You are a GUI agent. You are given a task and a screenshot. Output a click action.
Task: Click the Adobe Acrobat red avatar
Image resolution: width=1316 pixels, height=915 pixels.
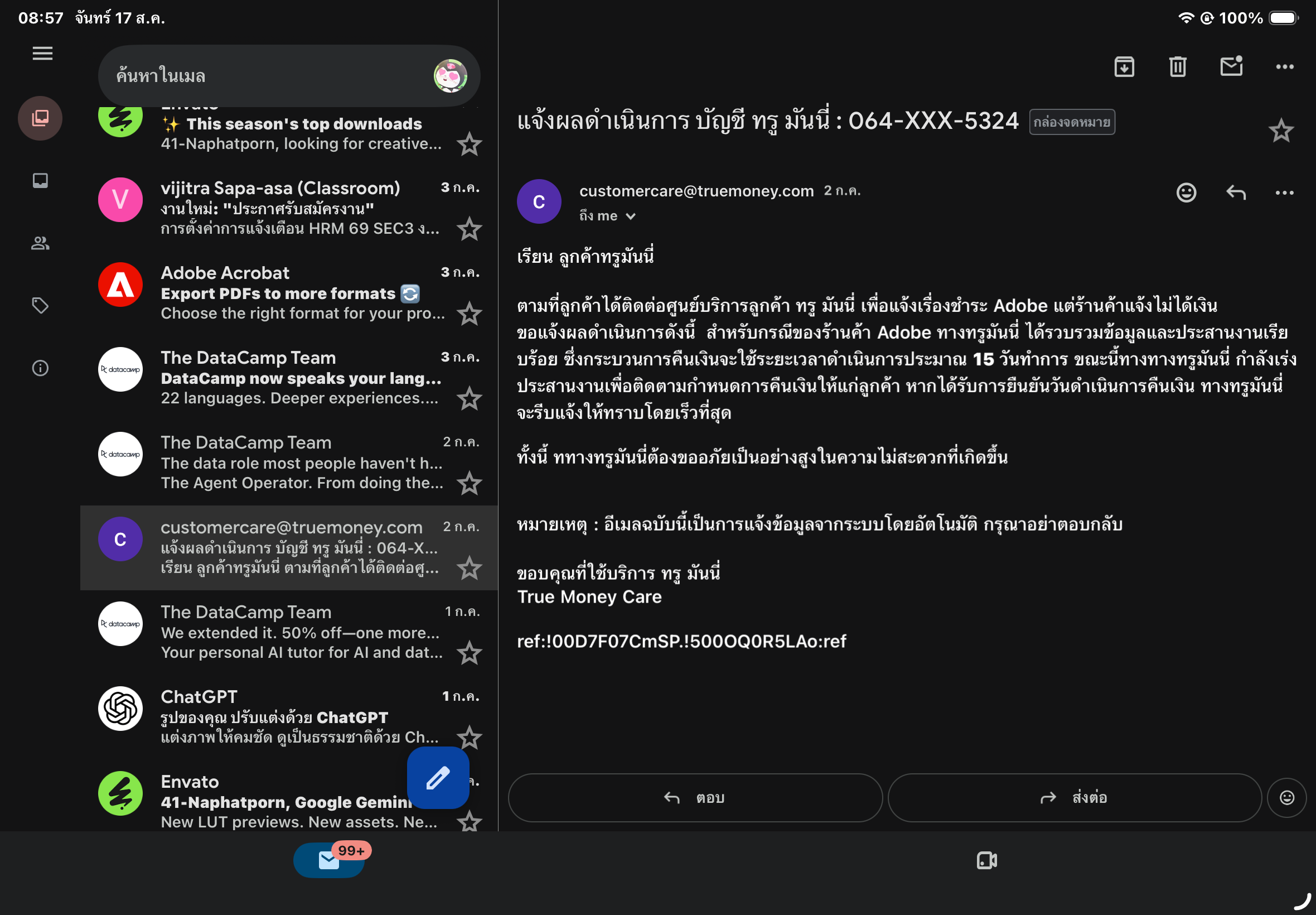click(120, 285)
